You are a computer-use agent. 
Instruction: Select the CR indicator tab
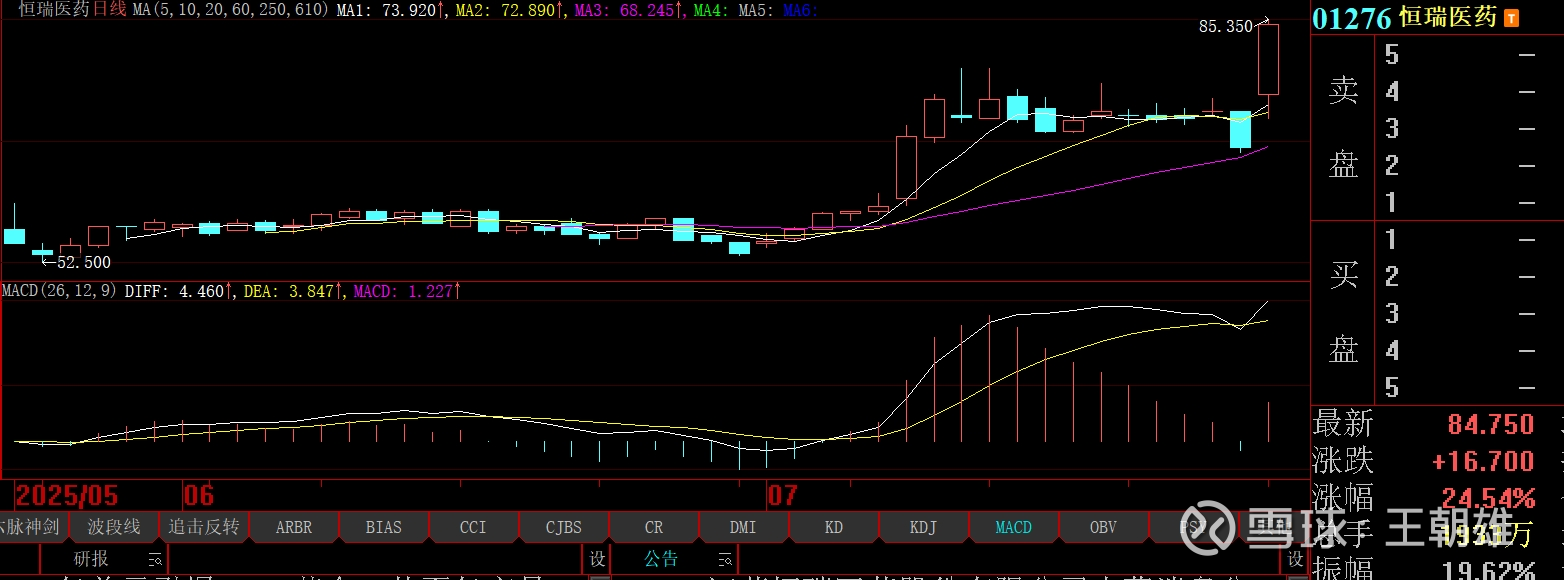point(654,527)
